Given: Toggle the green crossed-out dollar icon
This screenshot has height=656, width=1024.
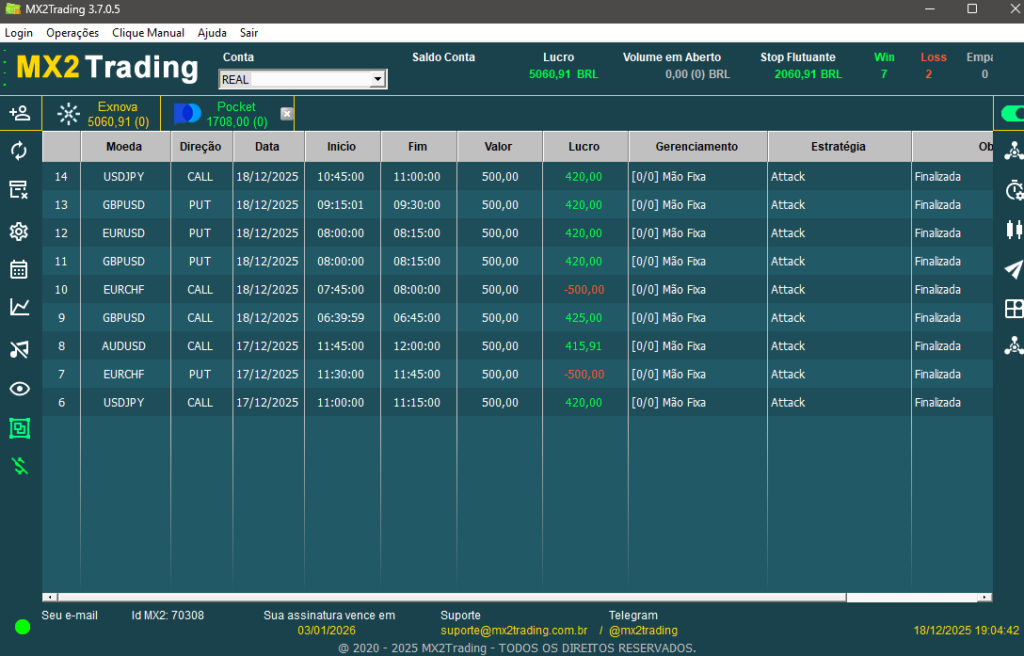Looking at the screenshot, I should pos(19,466).
